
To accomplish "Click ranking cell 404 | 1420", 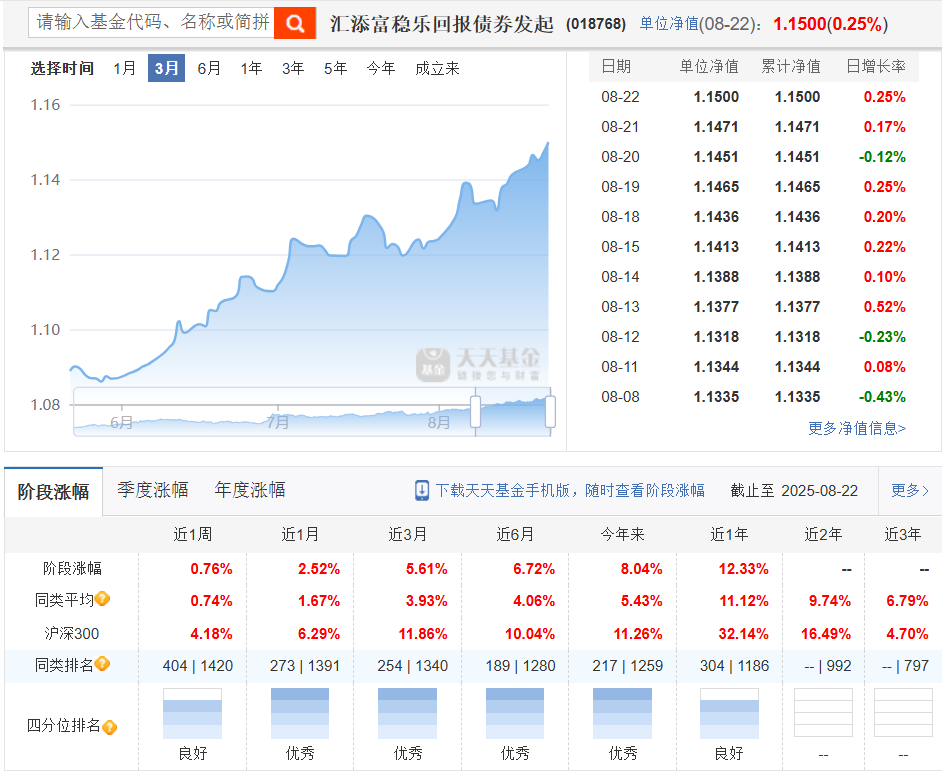I will tap(198, 665).
